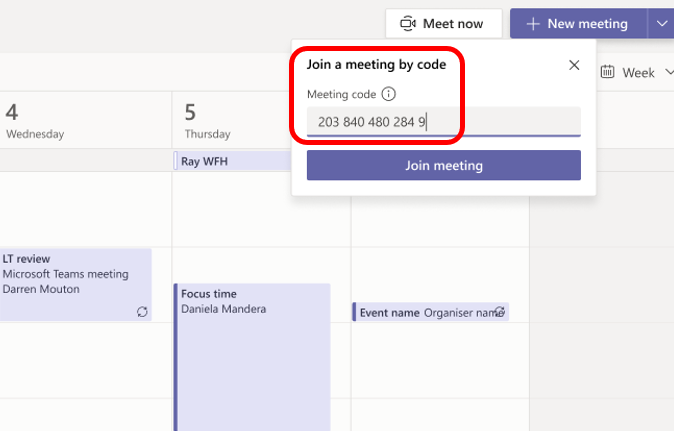Select the Thursday 5 day header
Image resolution: width=674 pixels, height=431 pixels.
coord(207,120)
